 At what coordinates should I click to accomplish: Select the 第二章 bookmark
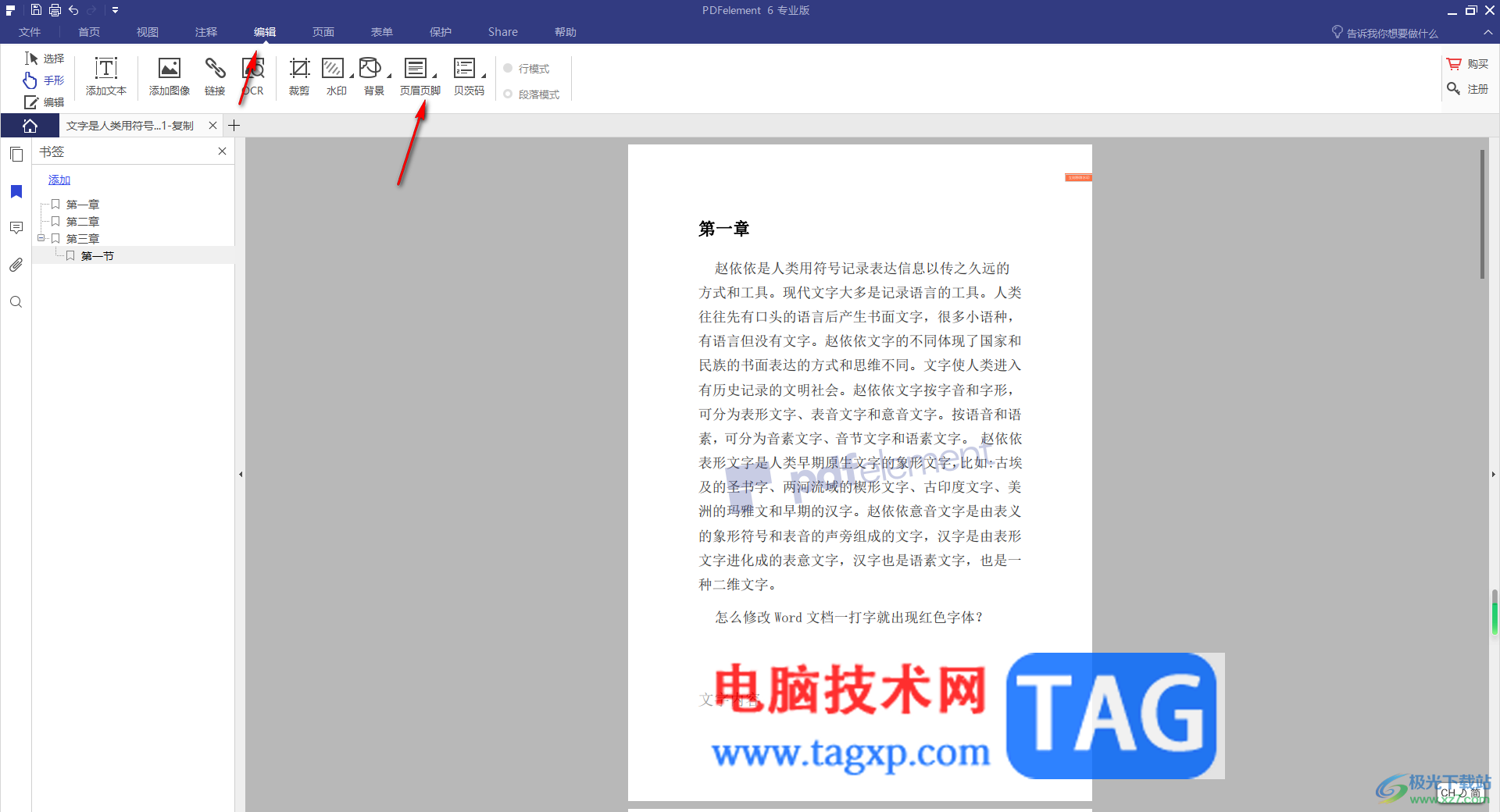click(83, 222)
